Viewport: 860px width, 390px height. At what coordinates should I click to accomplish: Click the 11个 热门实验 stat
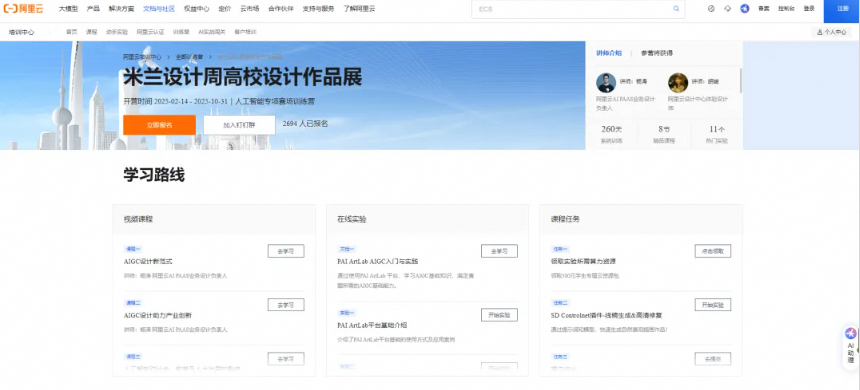point(717,134)
